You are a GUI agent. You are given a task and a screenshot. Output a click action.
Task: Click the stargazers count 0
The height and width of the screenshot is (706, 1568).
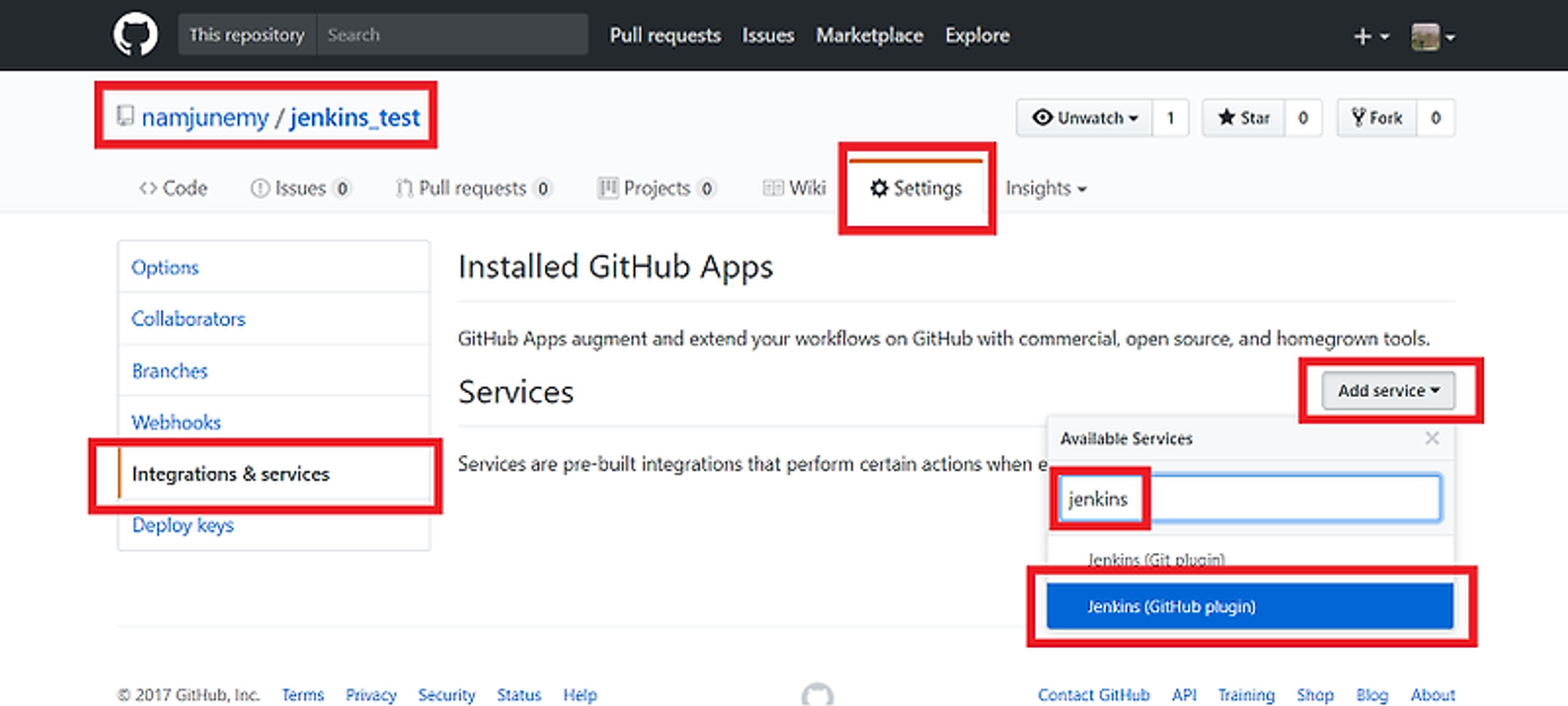coord(1303,118)
